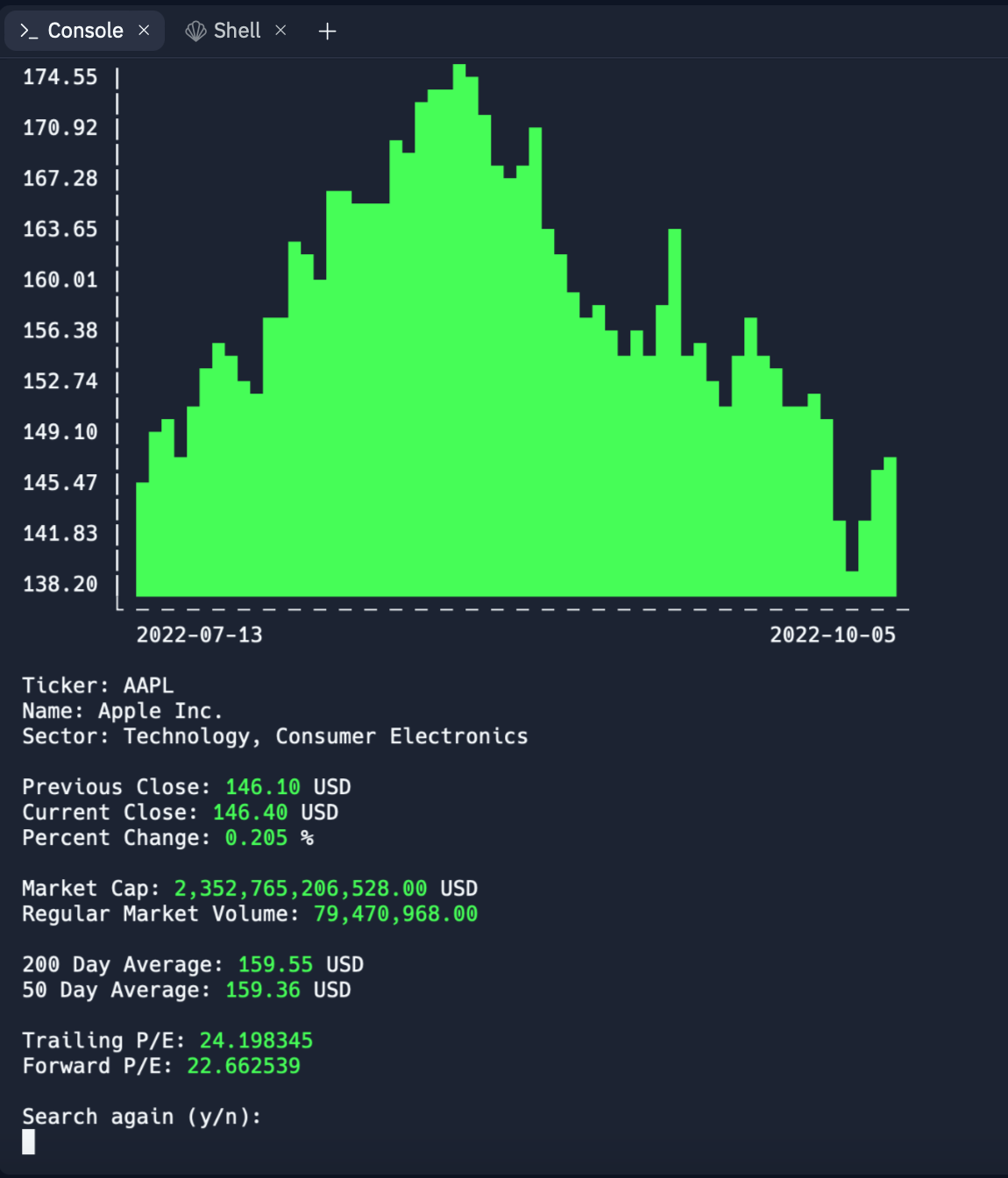The image size is (1008, 1178).
Task: Switch to the Shell tab
Action: pos(236,30)
